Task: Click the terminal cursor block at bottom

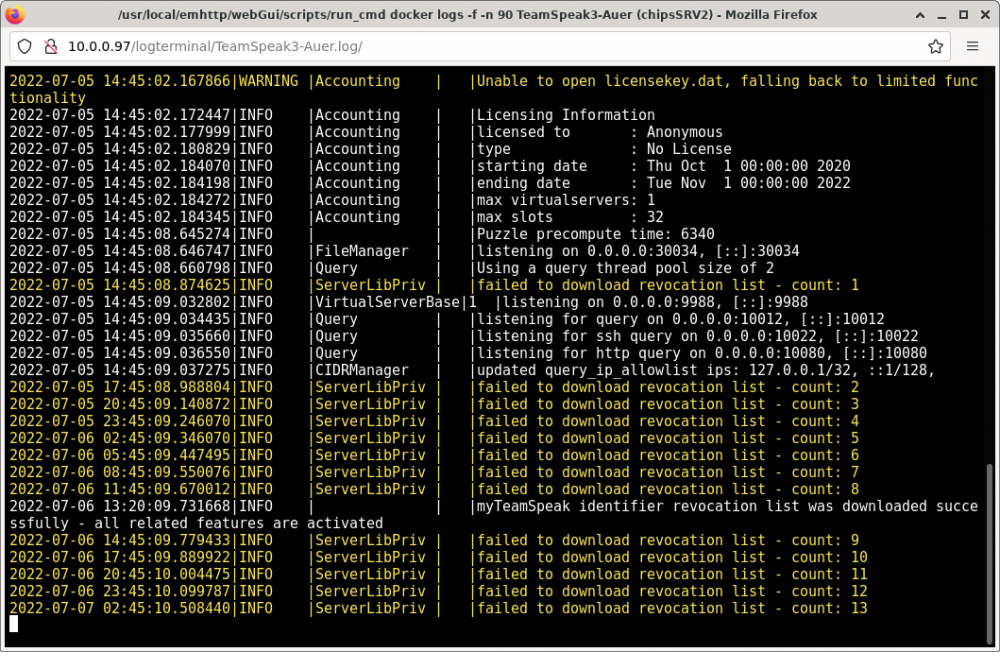Action: (x=13, y=624)
